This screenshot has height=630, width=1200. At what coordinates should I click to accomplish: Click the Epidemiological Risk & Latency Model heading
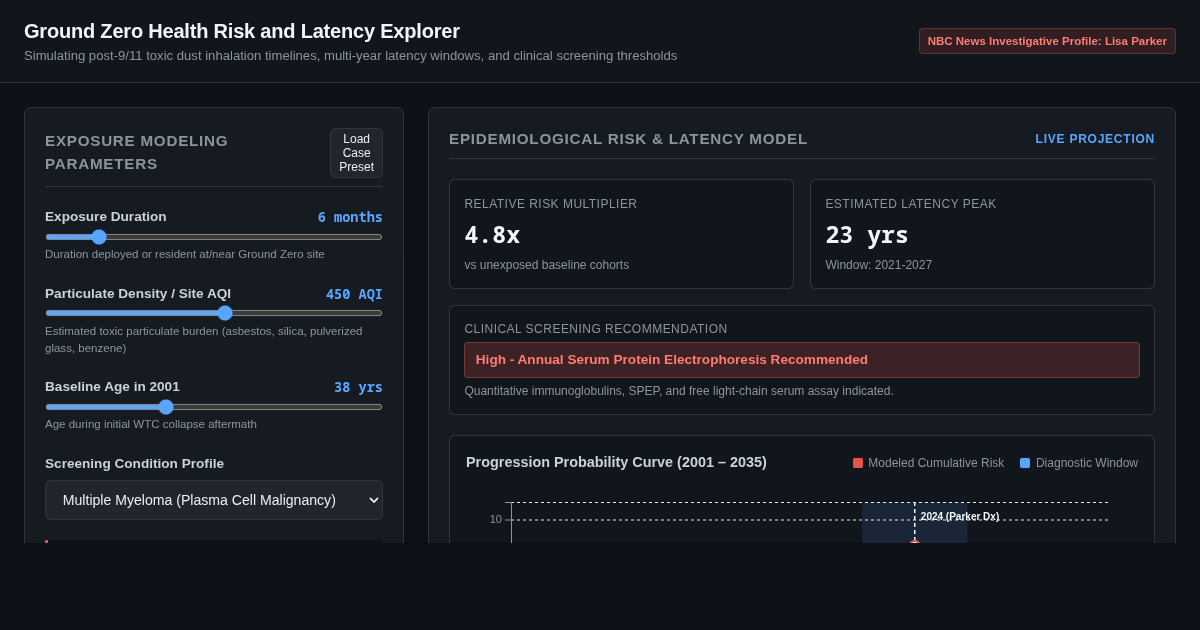tap(628, 139)
